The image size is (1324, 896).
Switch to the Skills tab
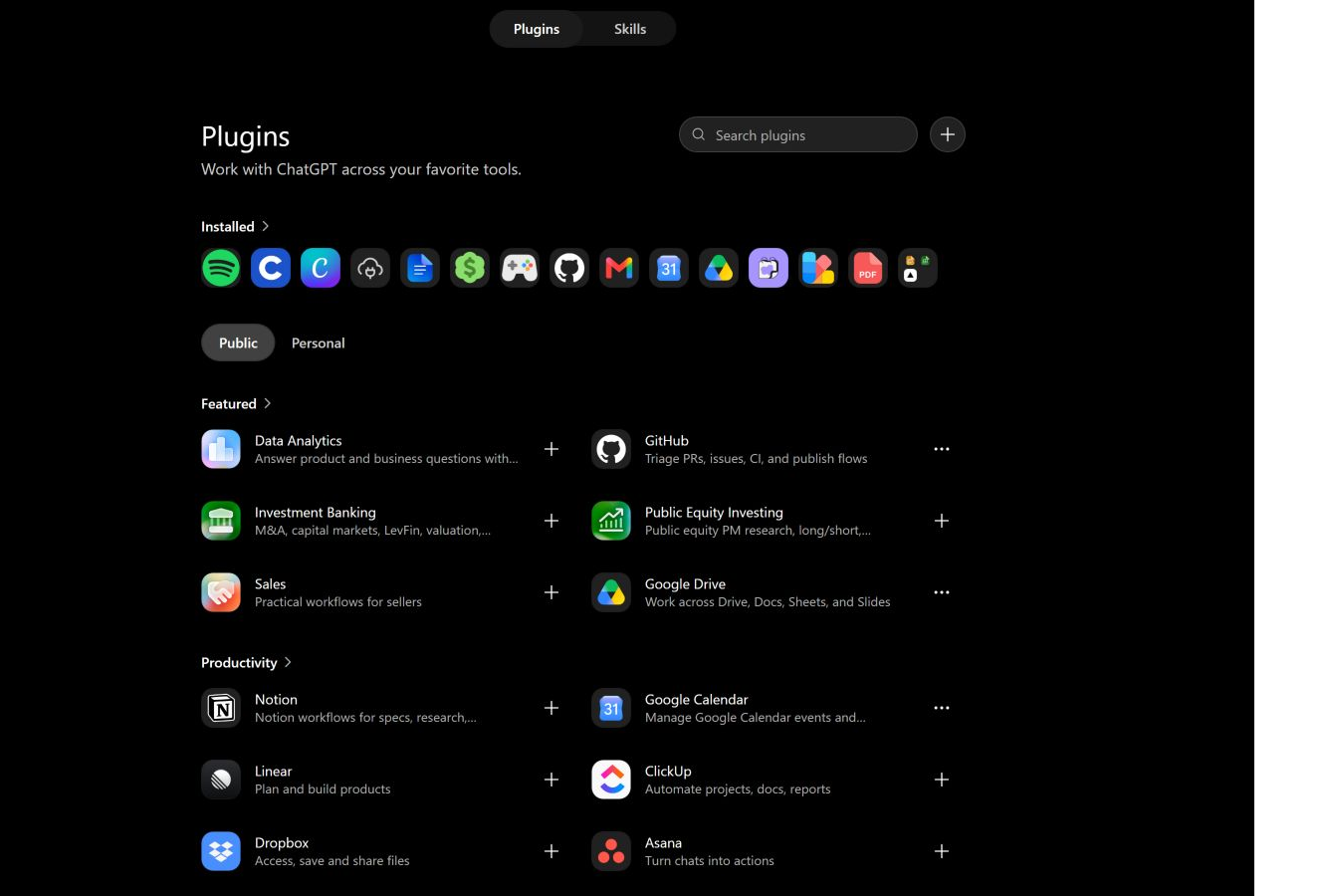point(630,29)
